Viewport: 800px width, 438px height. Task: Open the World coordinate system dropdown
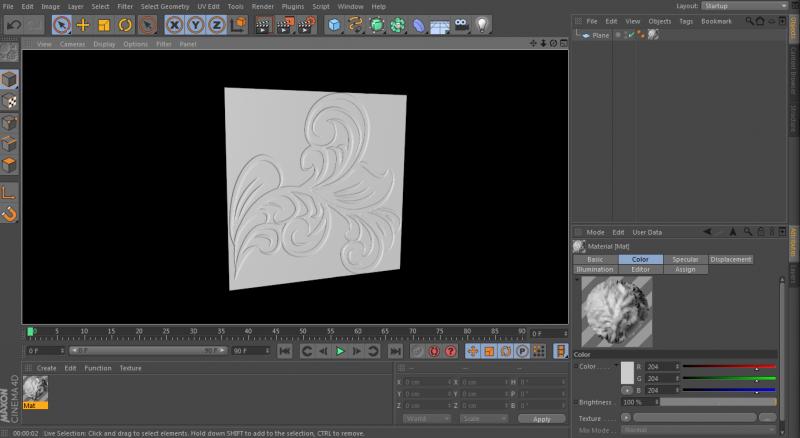coord(427,419)
